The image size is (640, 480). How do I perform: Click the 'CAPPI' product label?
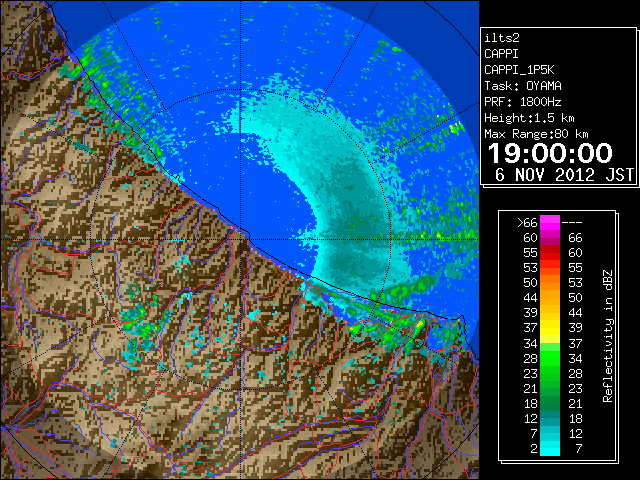501,54
